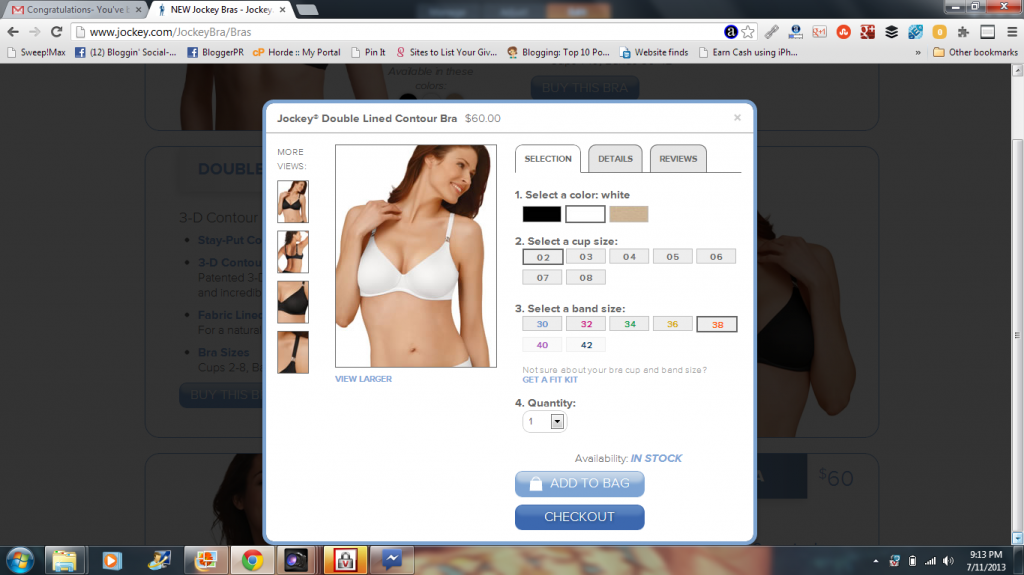Open the camera app in the taskbar
This screenshot has height=575, width=1024.
tap(295, 561)
